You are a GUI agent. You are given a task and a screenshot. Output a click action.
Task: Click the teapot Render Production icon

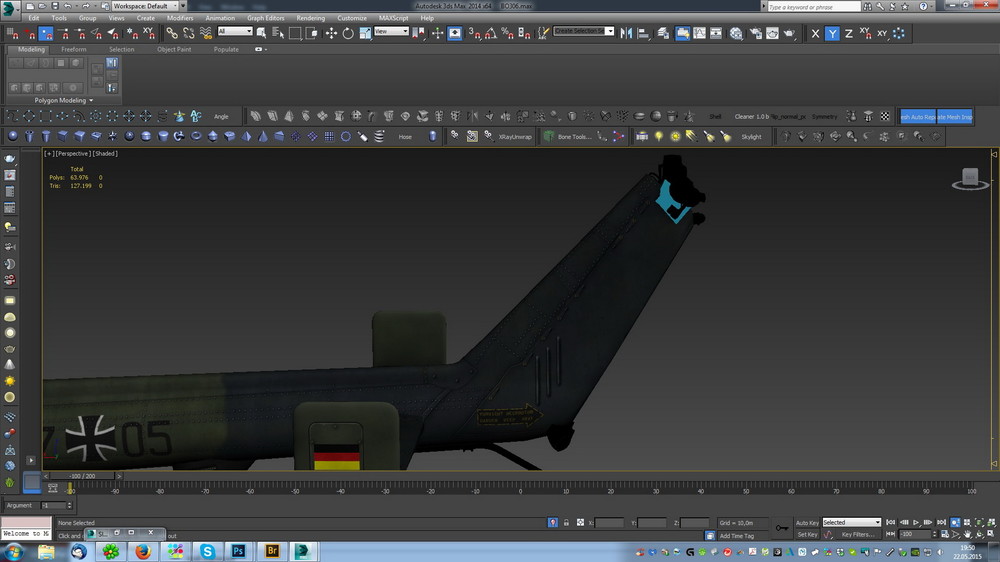[788, 33]
